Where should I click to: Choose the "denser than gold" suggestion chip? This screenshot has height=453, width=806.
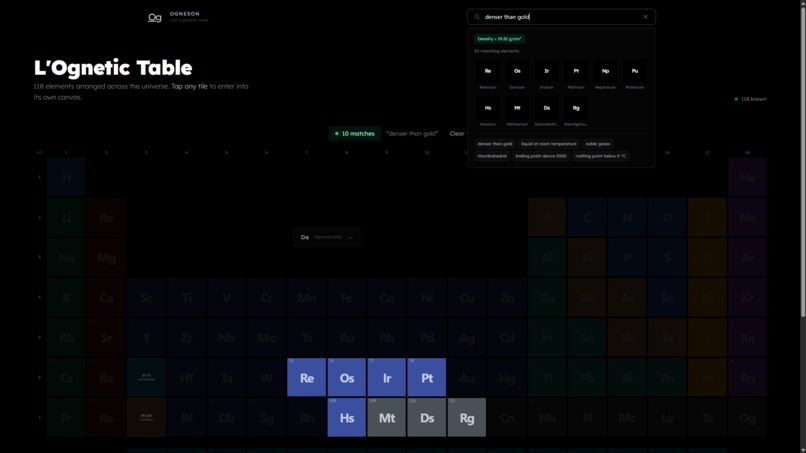pos(494,144)
